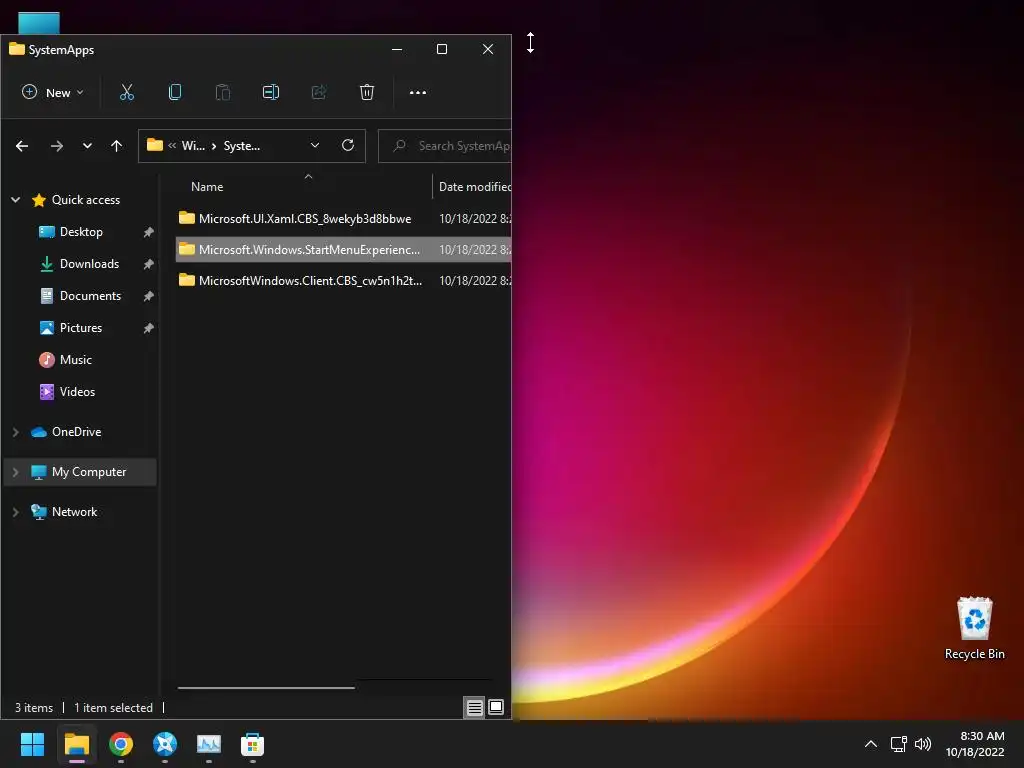The width and height of the screenshot is (1024, 768).
Task: Select Microsoft.UI.Xaml.CBS_8wekyb3d8bbwe folder
Action: click(305, 219)
